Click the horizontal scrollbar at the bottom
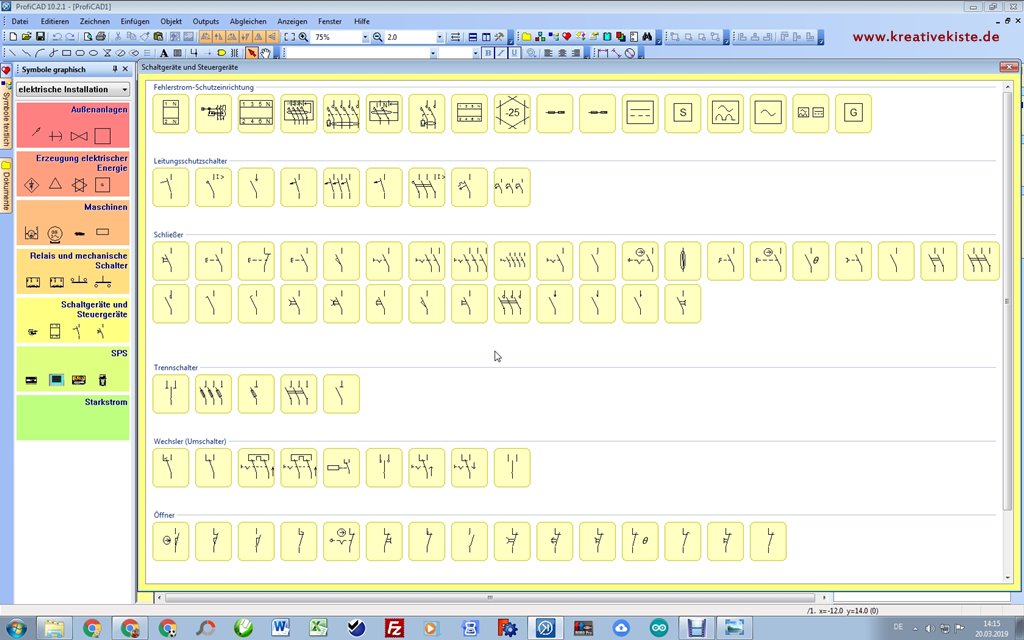Screen dimensions: 1024x640 [x=488, y=598]
